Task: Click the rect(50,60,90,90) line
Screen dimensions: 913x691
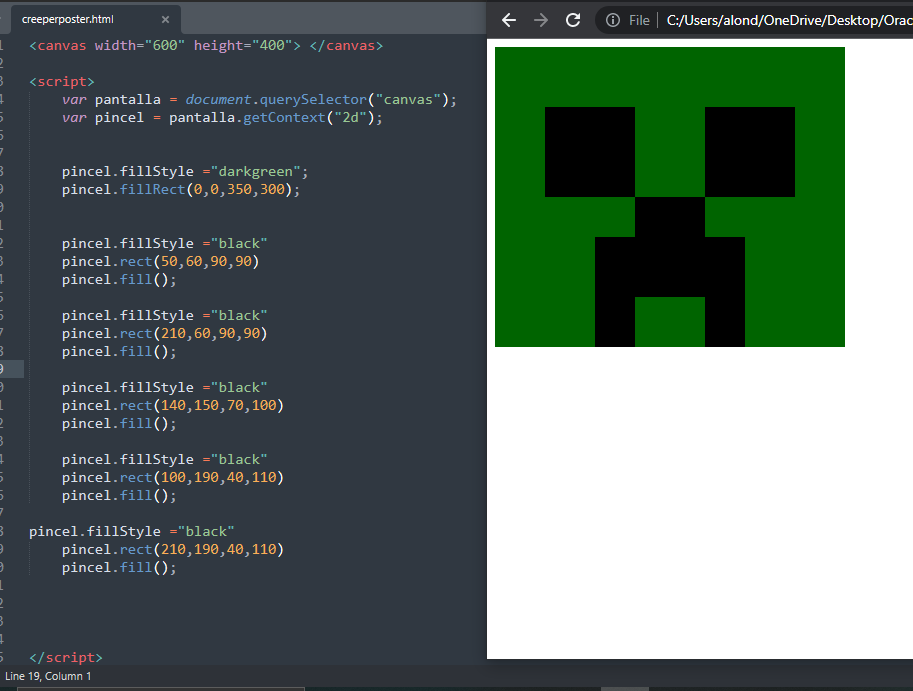Action: (160, 261)
